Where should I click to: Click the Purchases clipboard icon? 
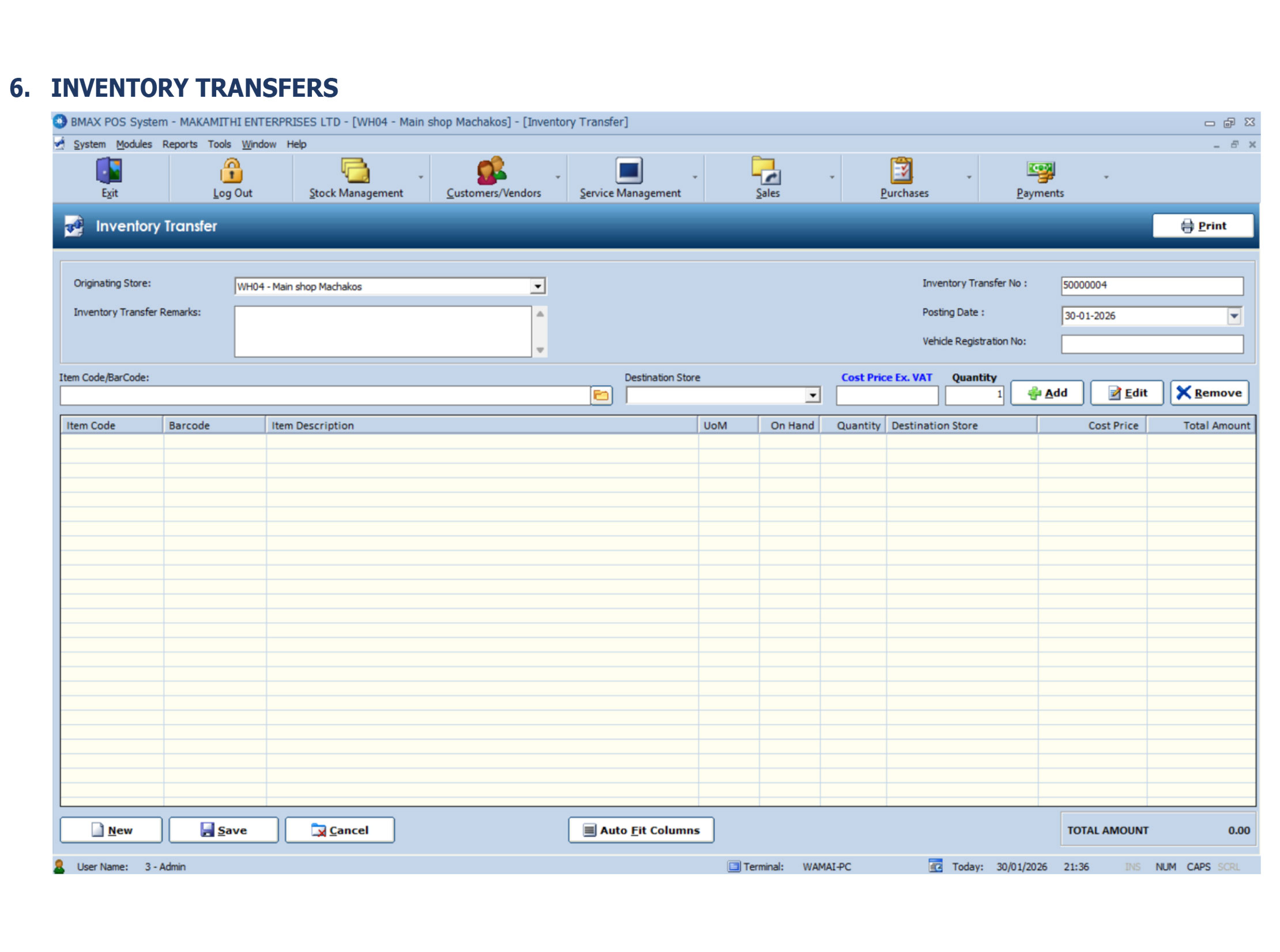click(902, 171)
